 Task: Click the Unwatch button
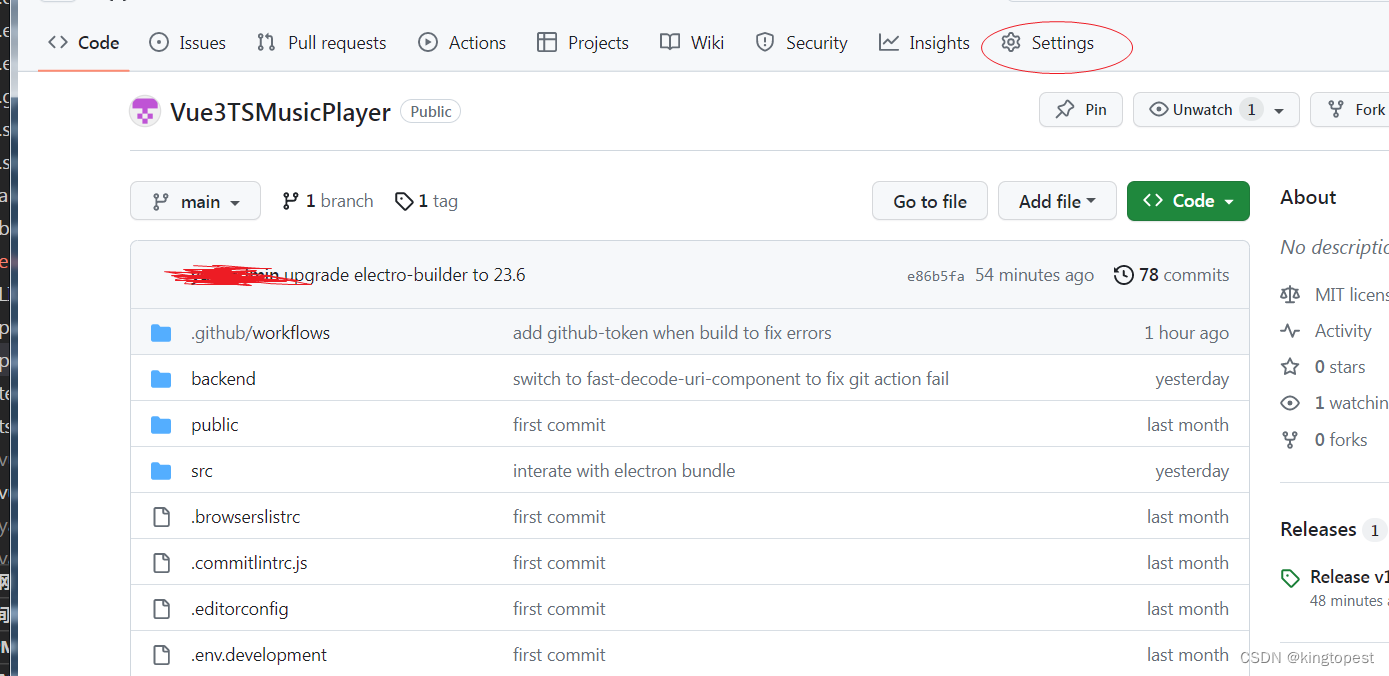point(1201,110)
